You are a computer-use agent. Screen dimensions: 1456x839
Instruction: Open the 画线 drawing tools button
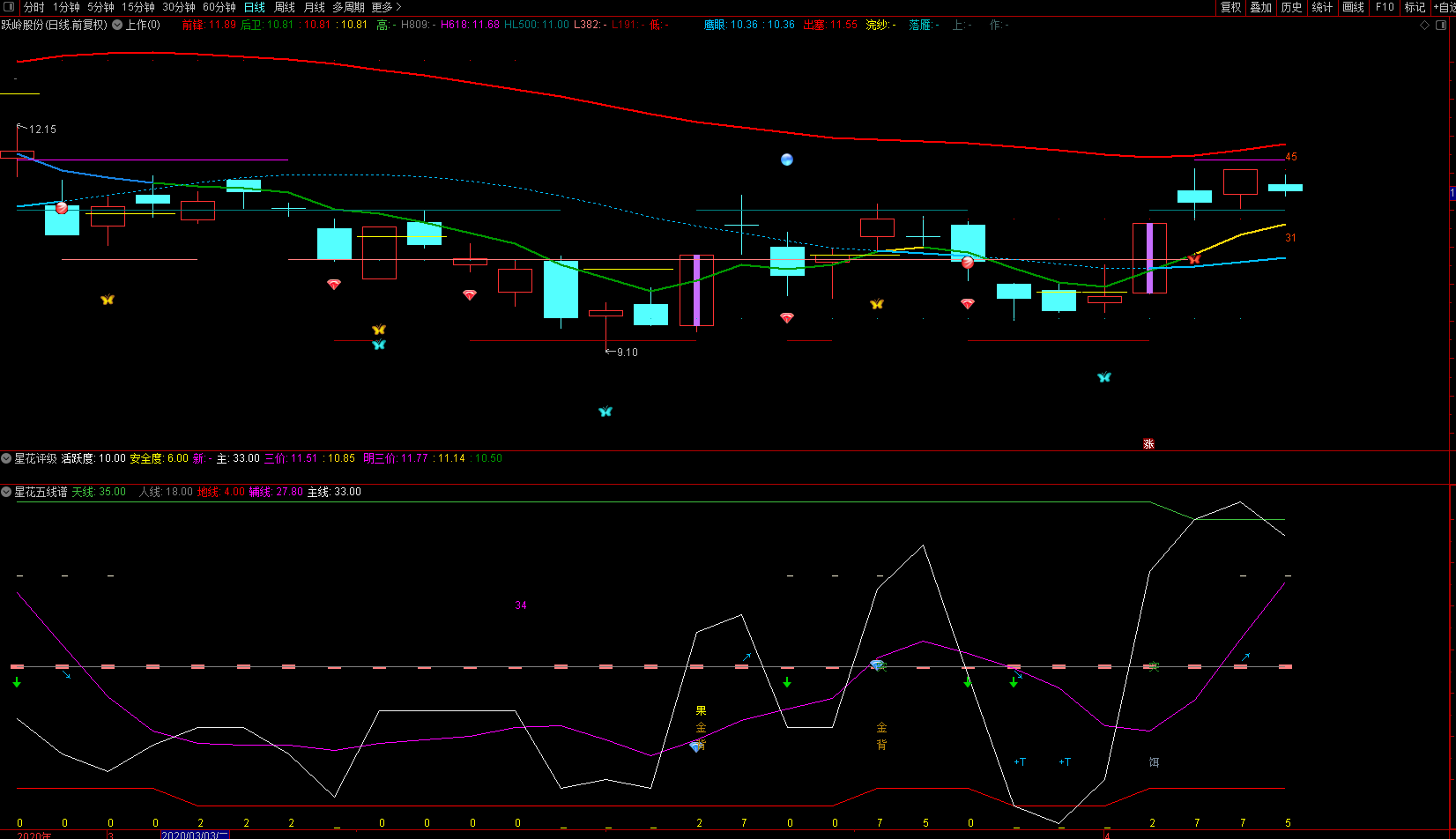pos(1353,7)
